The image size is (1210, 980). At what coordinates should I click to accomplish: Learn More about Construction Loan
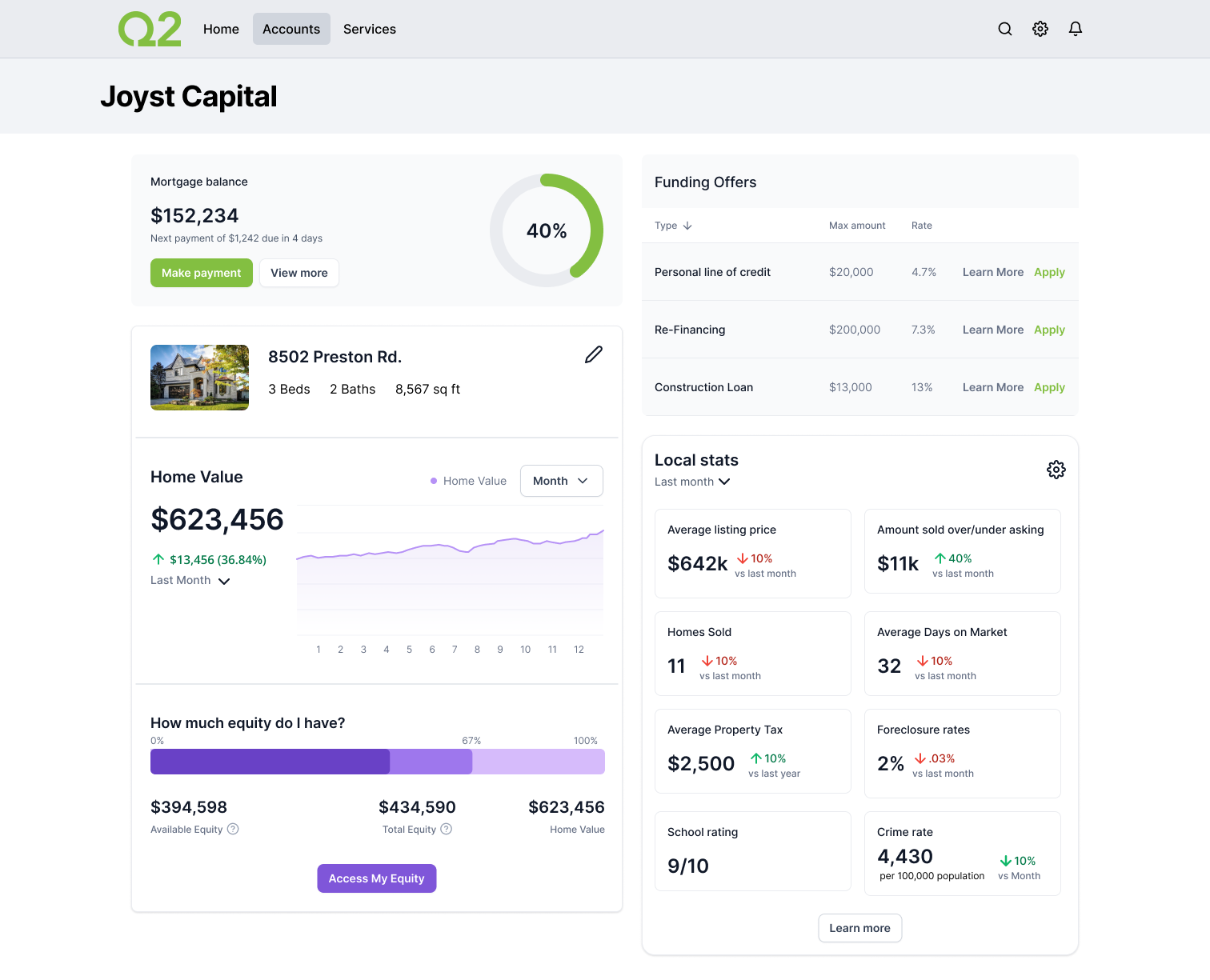(x=993, y=387)
